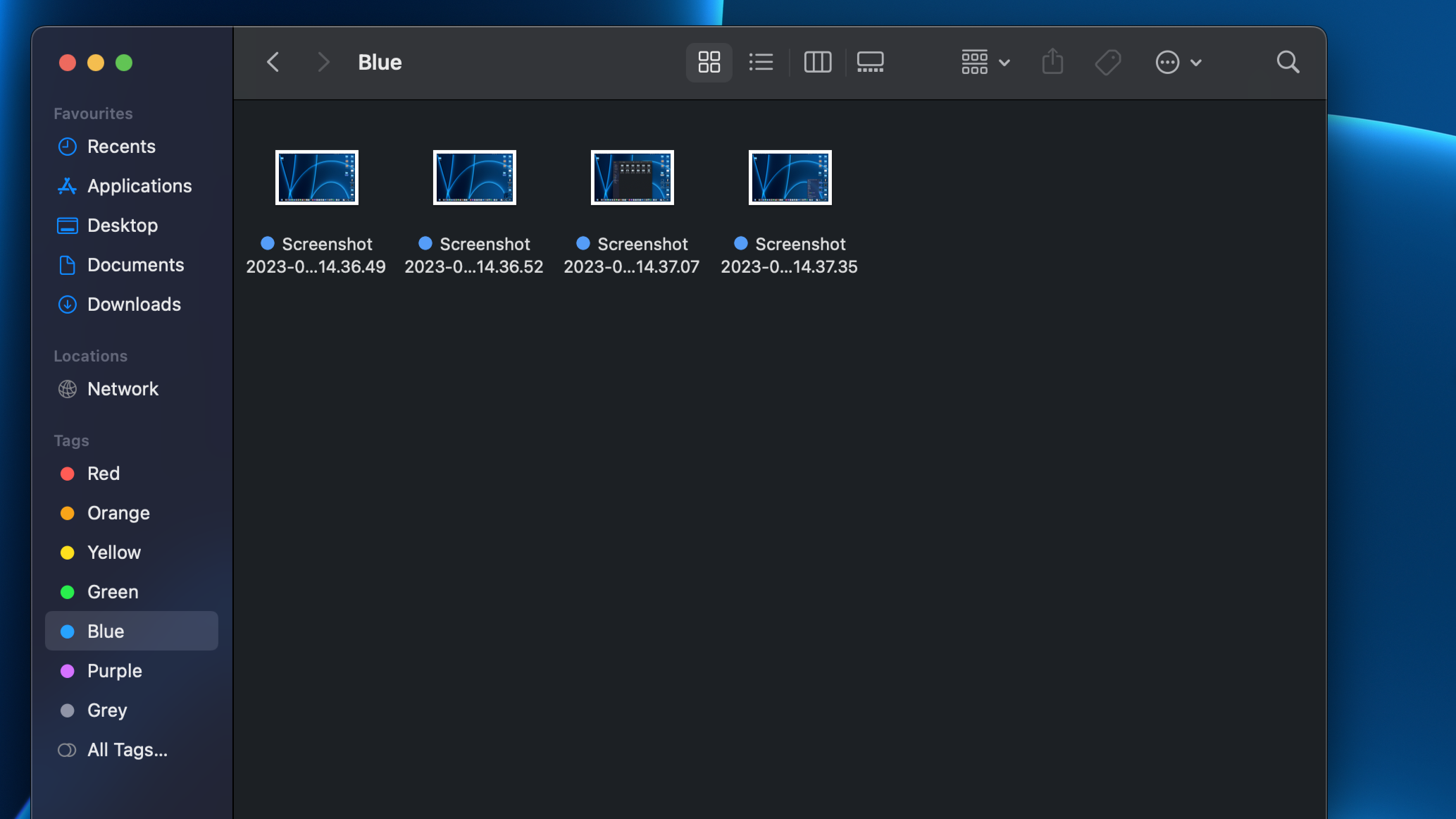
Task: Click the Edit Tags icon
Action: pyautogui.click(x=1108, y=62)
